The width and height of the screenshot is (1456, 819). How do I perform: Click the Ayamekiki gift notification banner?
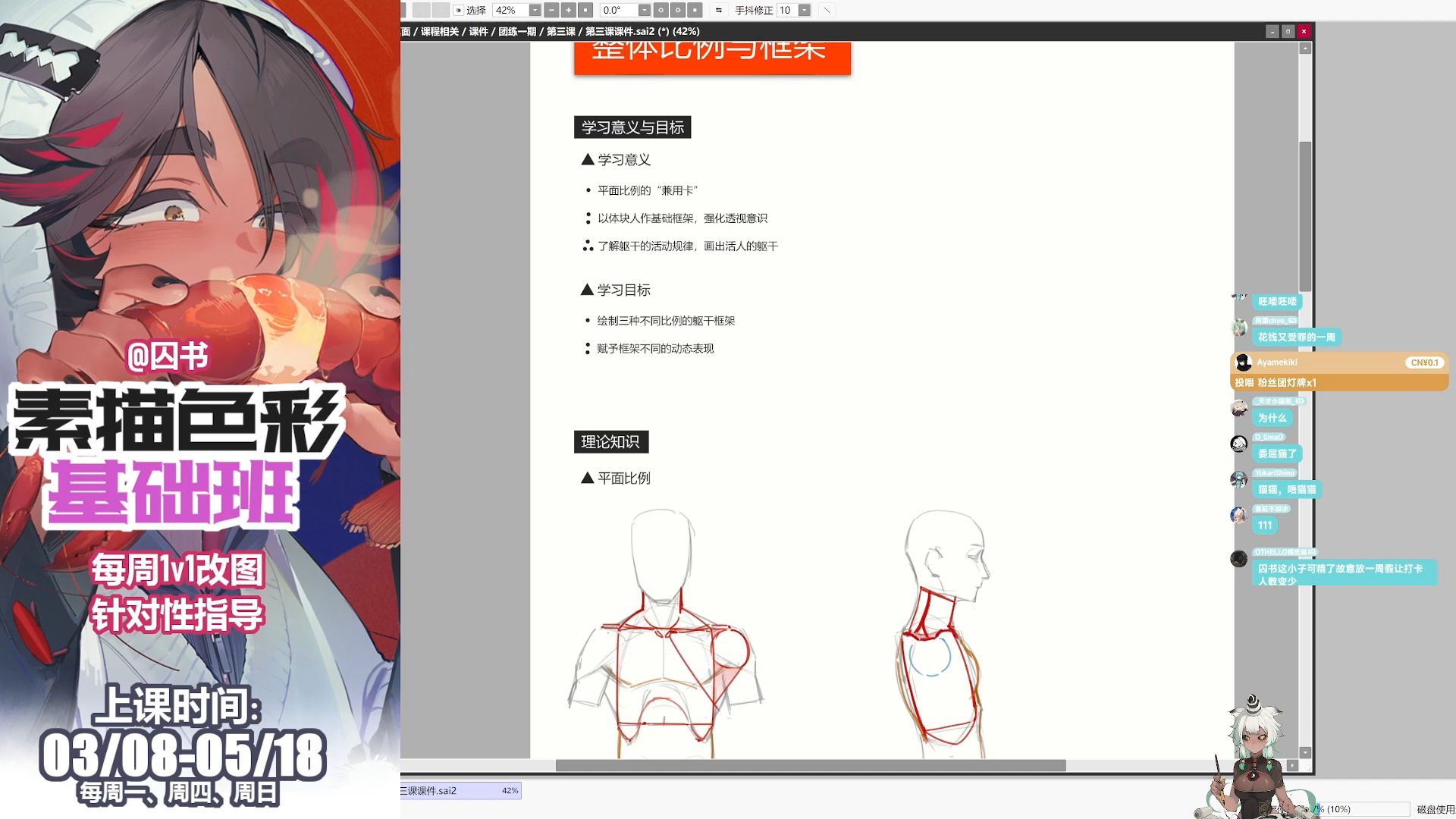click(x=1338, y=372)
